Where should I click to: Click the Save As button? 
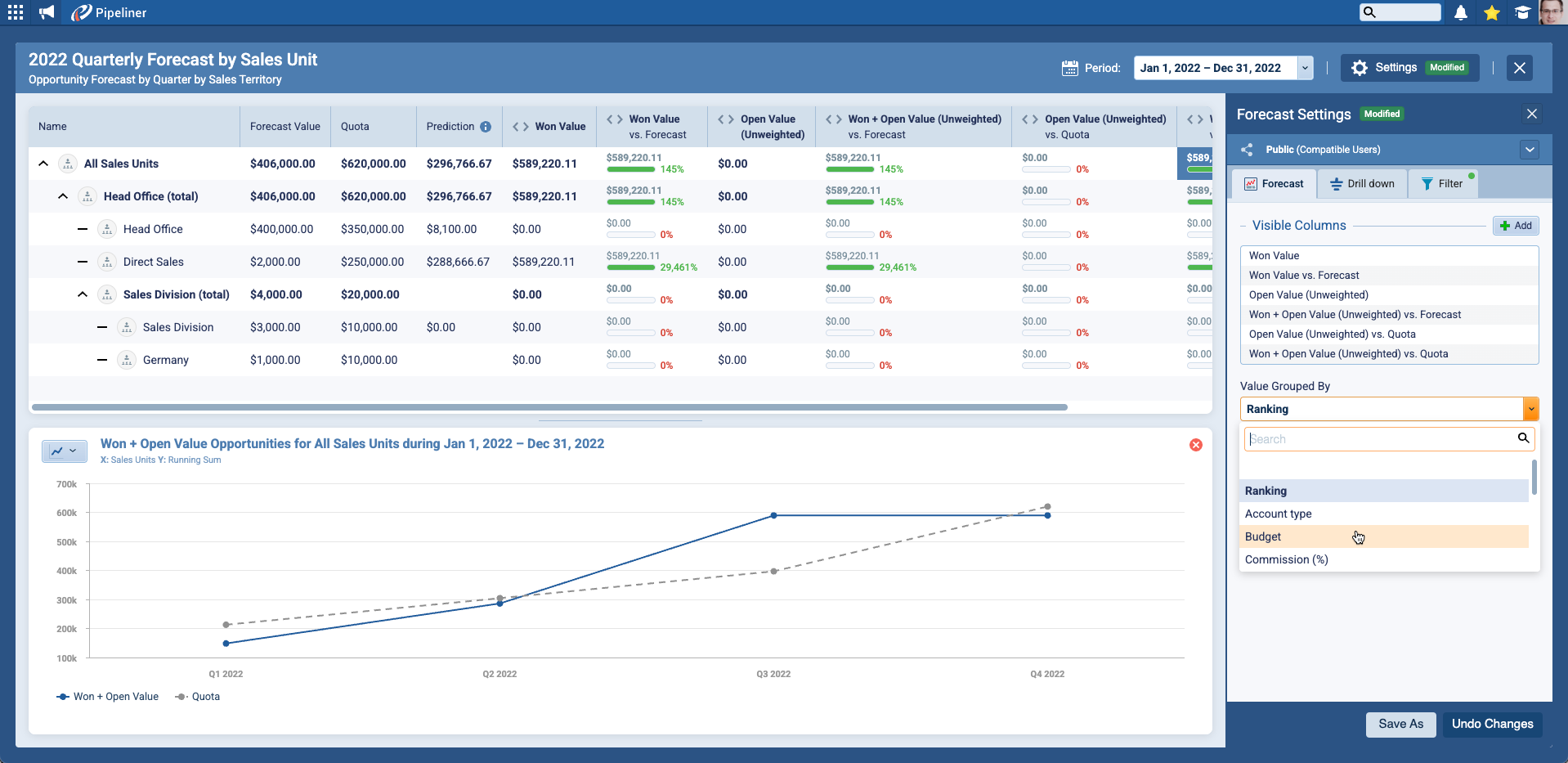1400,724
